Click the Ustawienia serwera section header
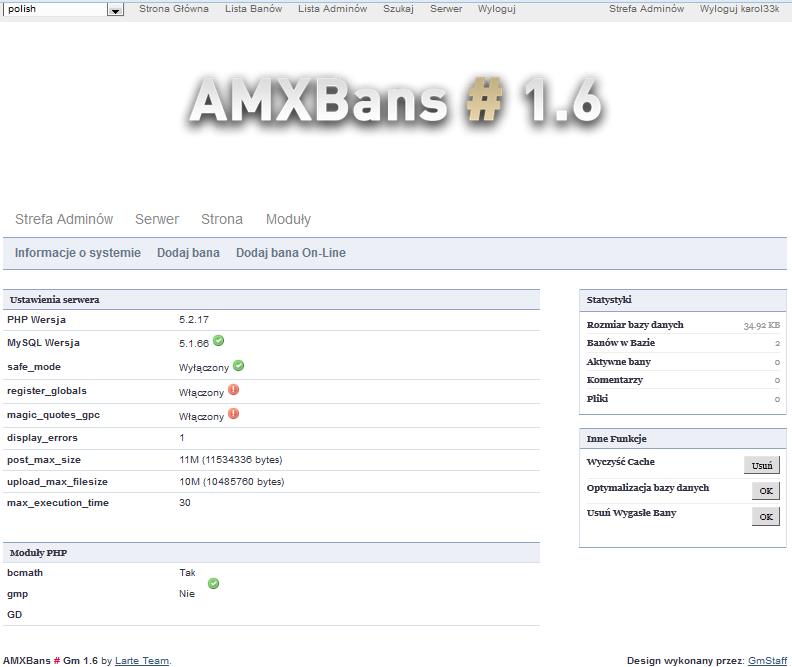The image size is (792, 667). (55, 300)
